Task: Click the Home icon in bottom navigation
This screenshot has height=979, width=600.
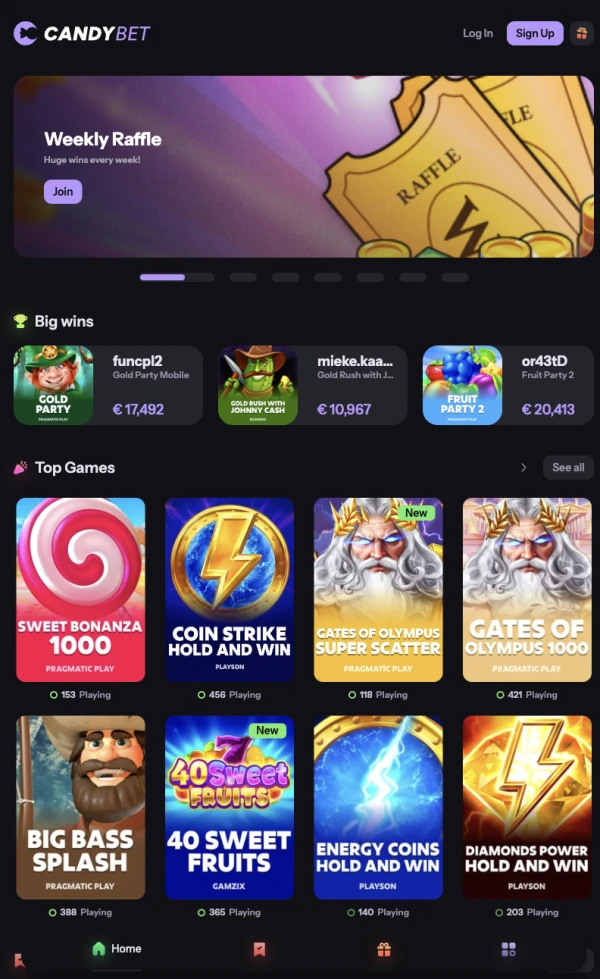Action: pyautogui.click(x=99, y=949)
